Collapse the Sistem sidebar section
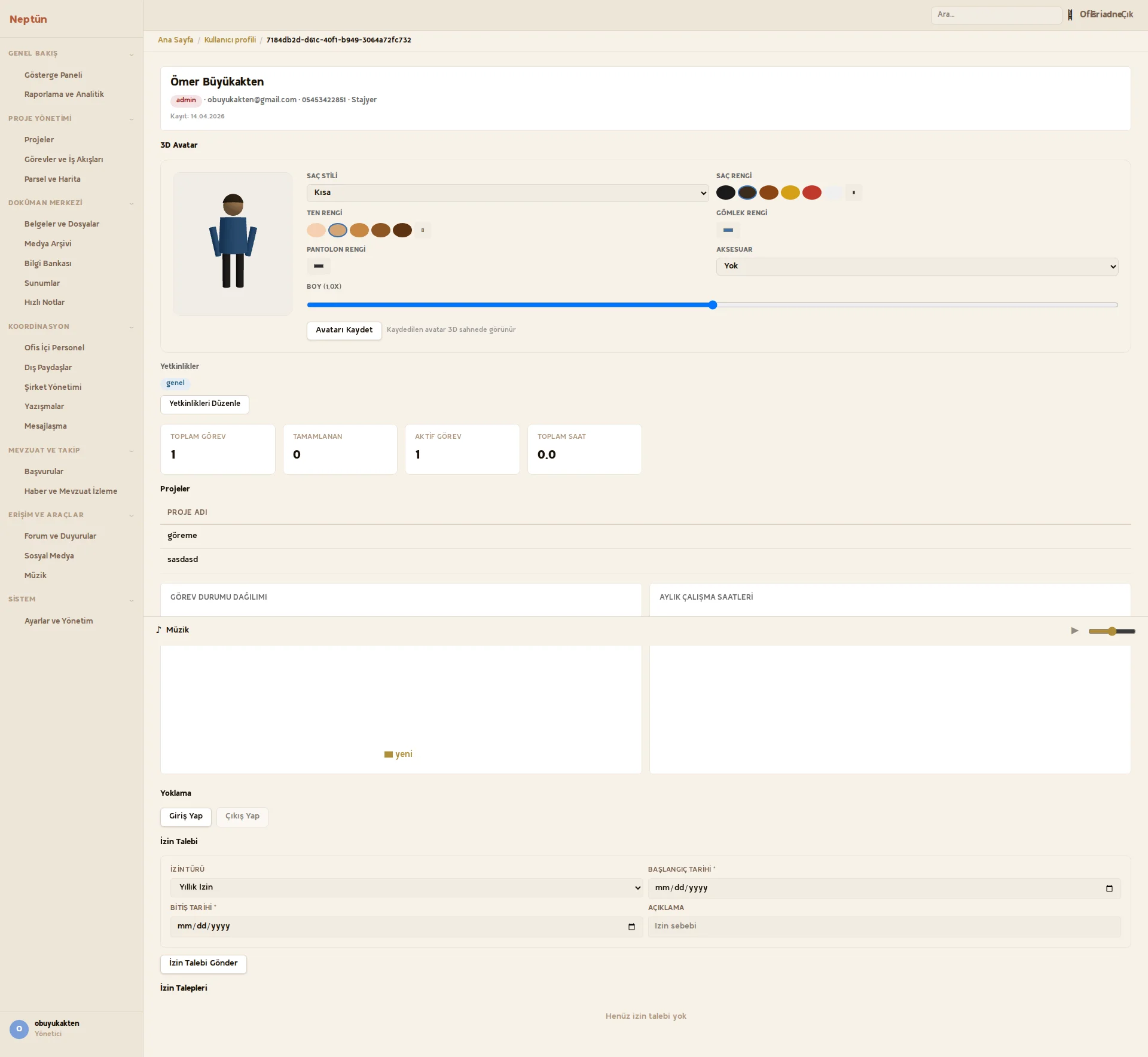The image size is (1148, 1057). 71,599
